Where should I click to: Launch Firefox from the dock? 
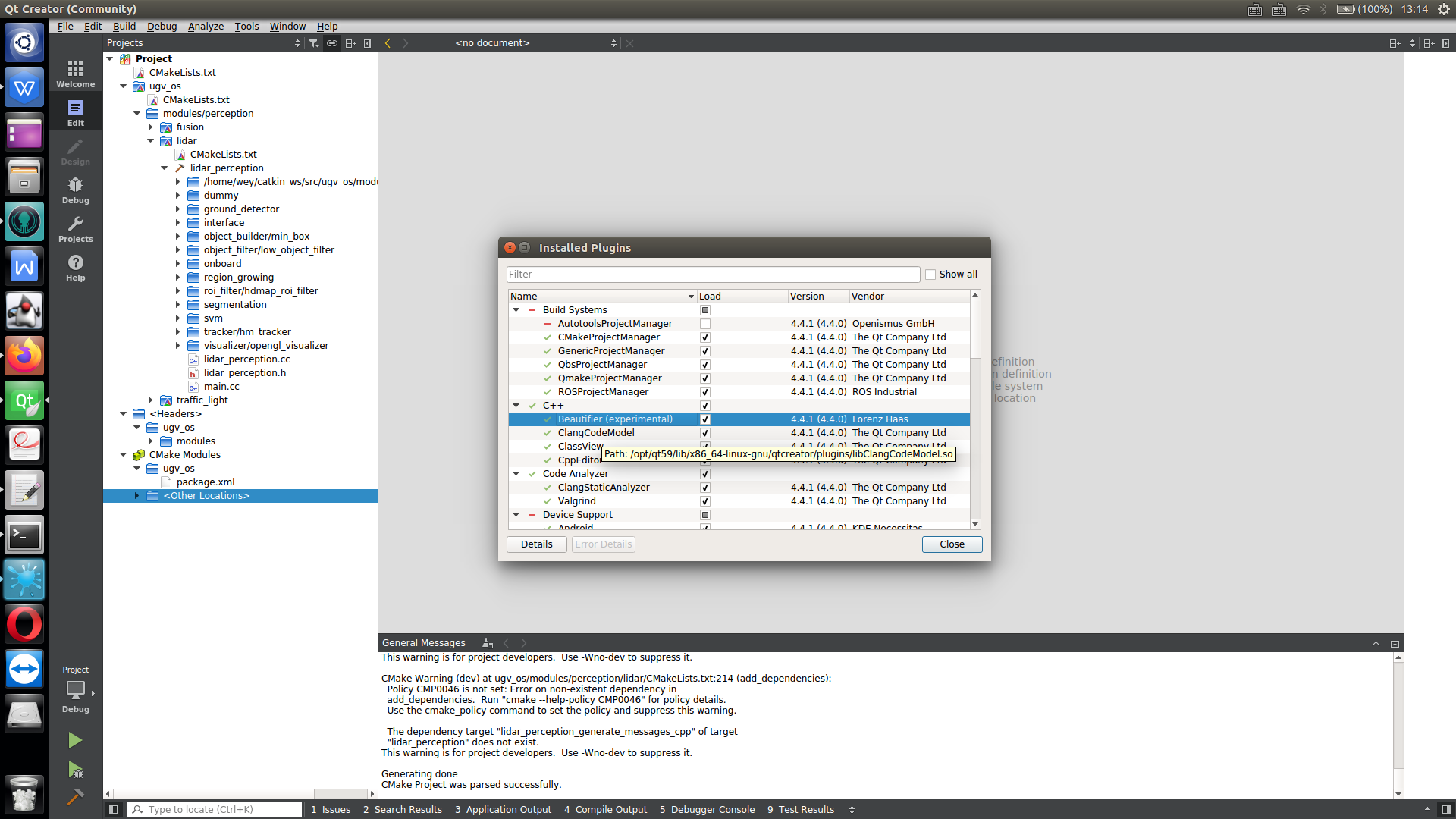pos(24,356)
